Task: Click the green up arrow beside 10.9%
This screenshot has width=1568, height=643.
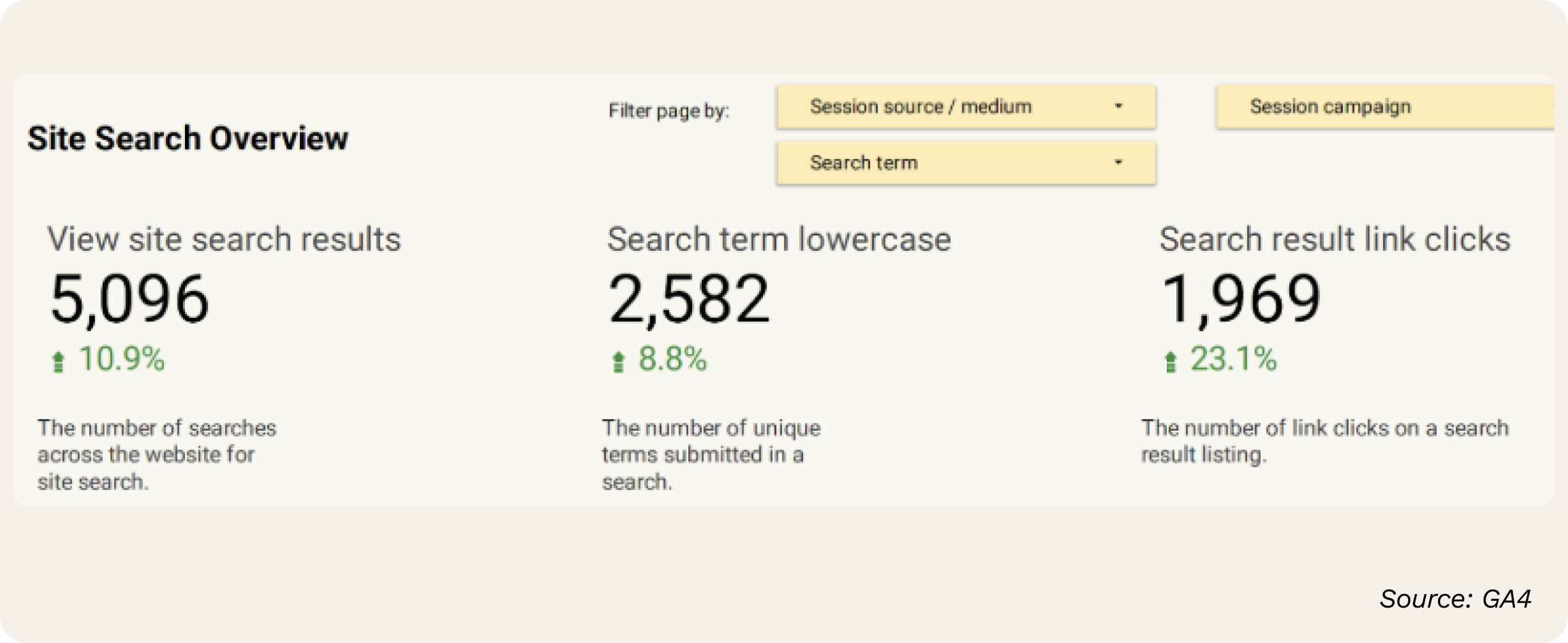Action: tap(58, 361)
